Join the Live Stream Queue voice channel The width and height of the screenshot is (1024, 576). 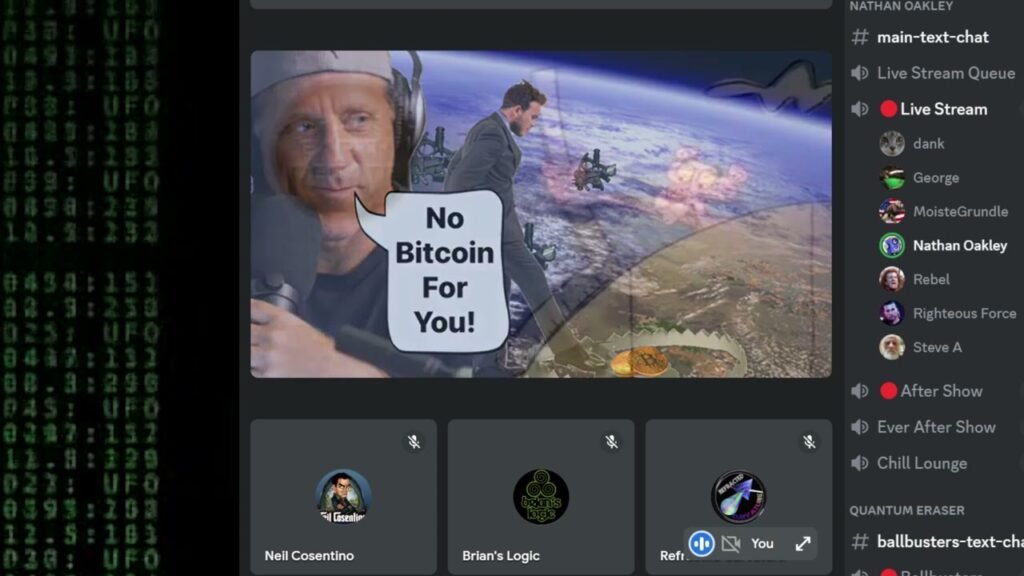click(x=946, y=73)
